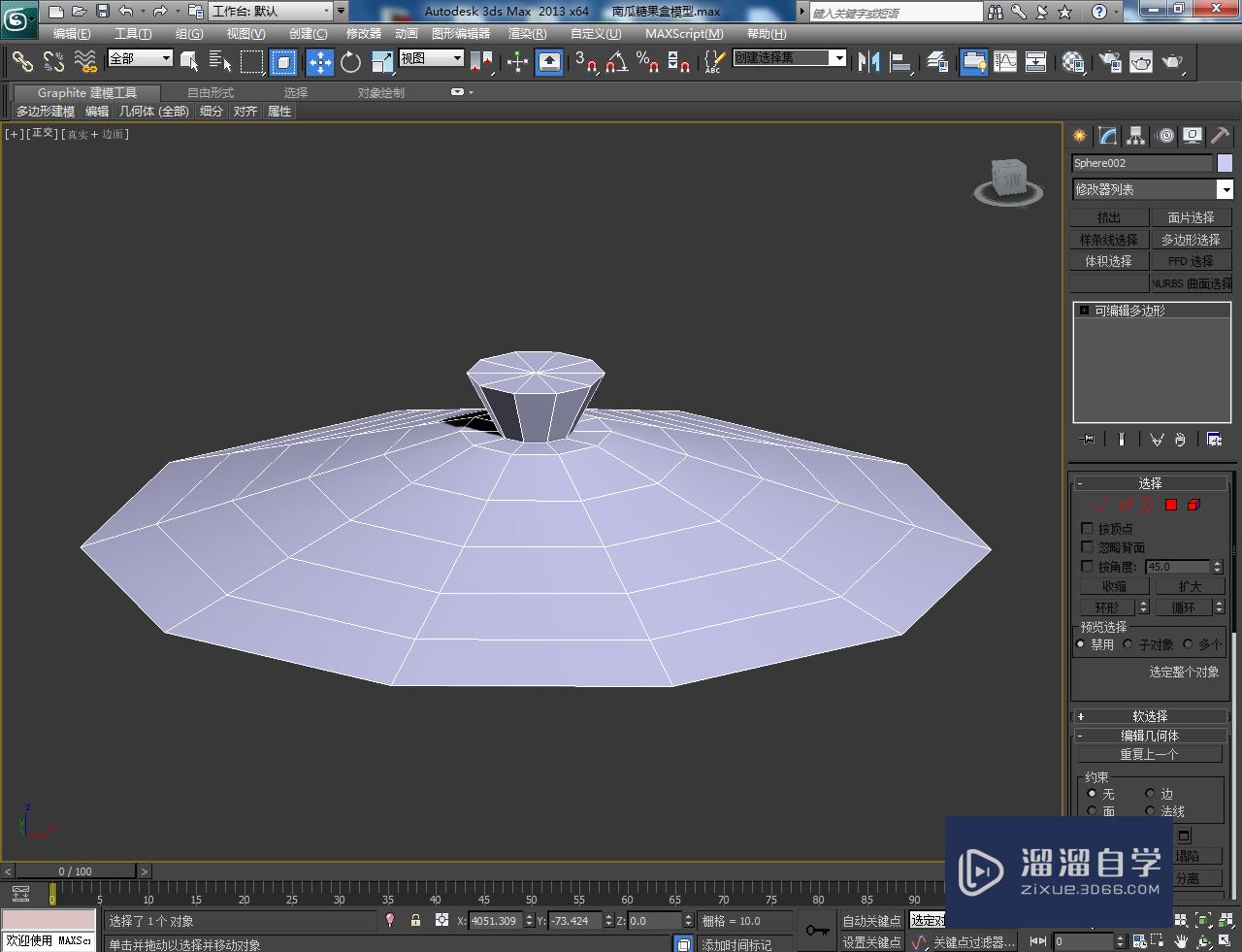Open the 编辑(E) menu

[x=72, y=33]
